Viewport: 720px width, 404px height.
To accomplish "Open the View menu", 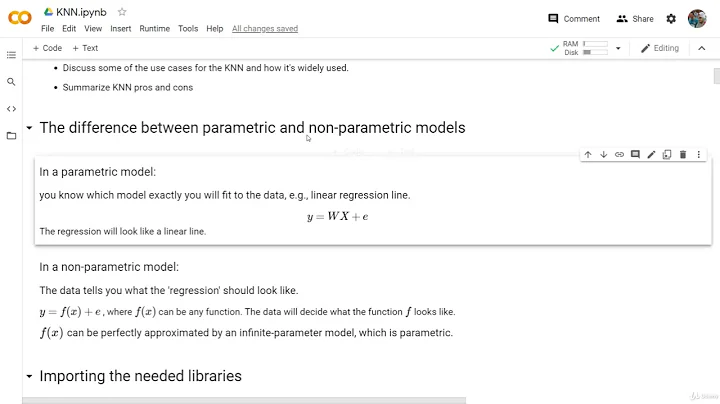I will click(x=93, y=28).
